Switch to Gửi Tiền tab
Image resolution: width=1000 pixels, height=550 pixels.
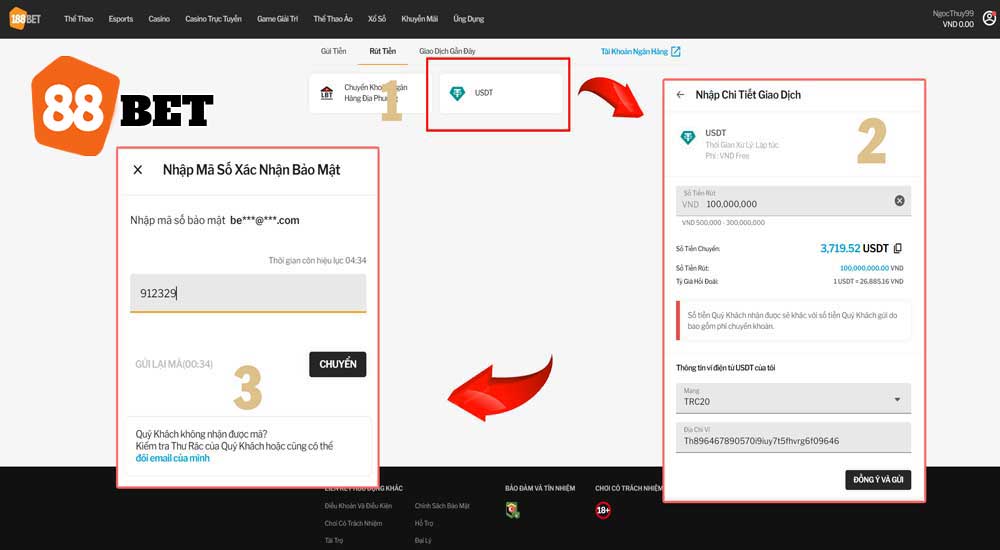(x=334, y=51)
